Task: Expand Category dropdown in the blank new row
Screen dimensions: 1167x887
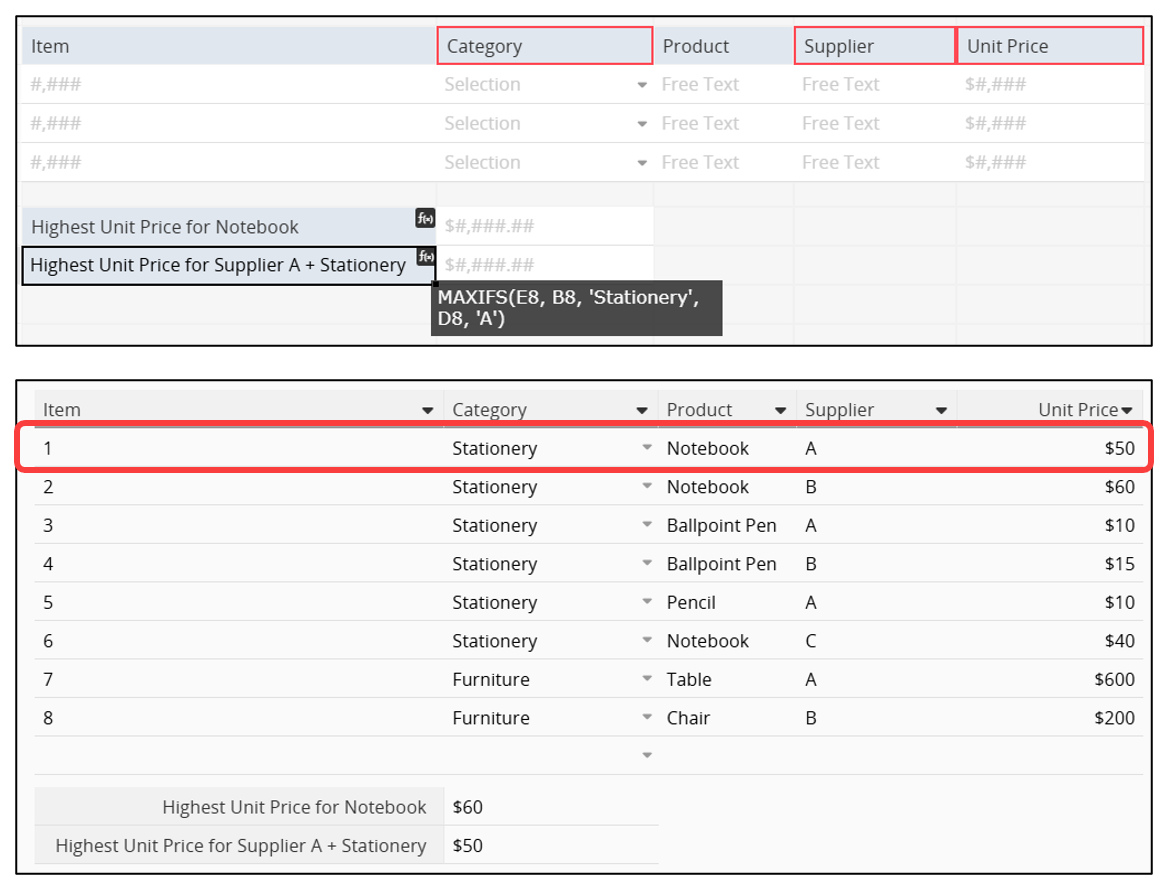Action: point(647,755)
